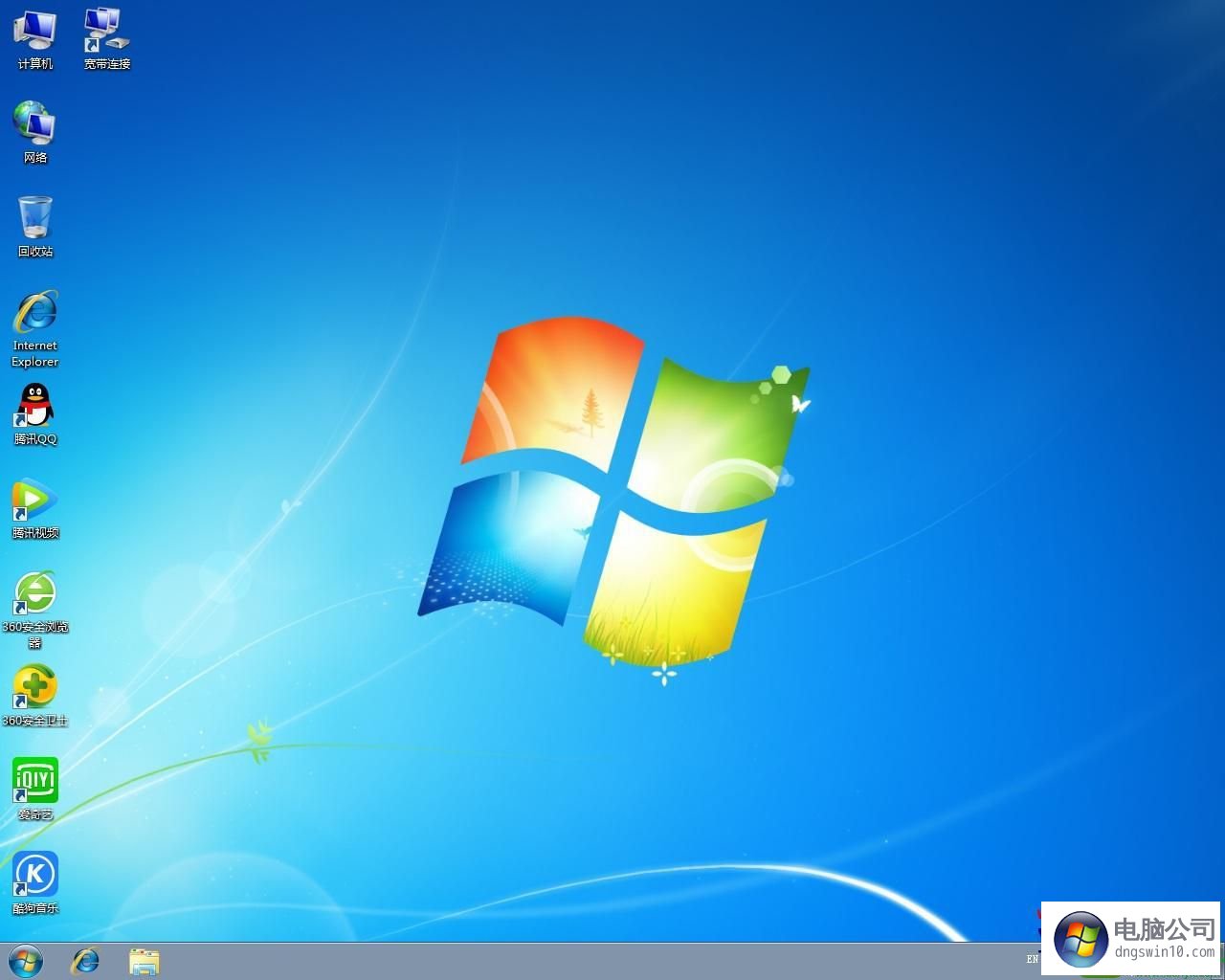Click the 计算机 icon text label
Screen dimensions: 1225x980
pos(34,64)
